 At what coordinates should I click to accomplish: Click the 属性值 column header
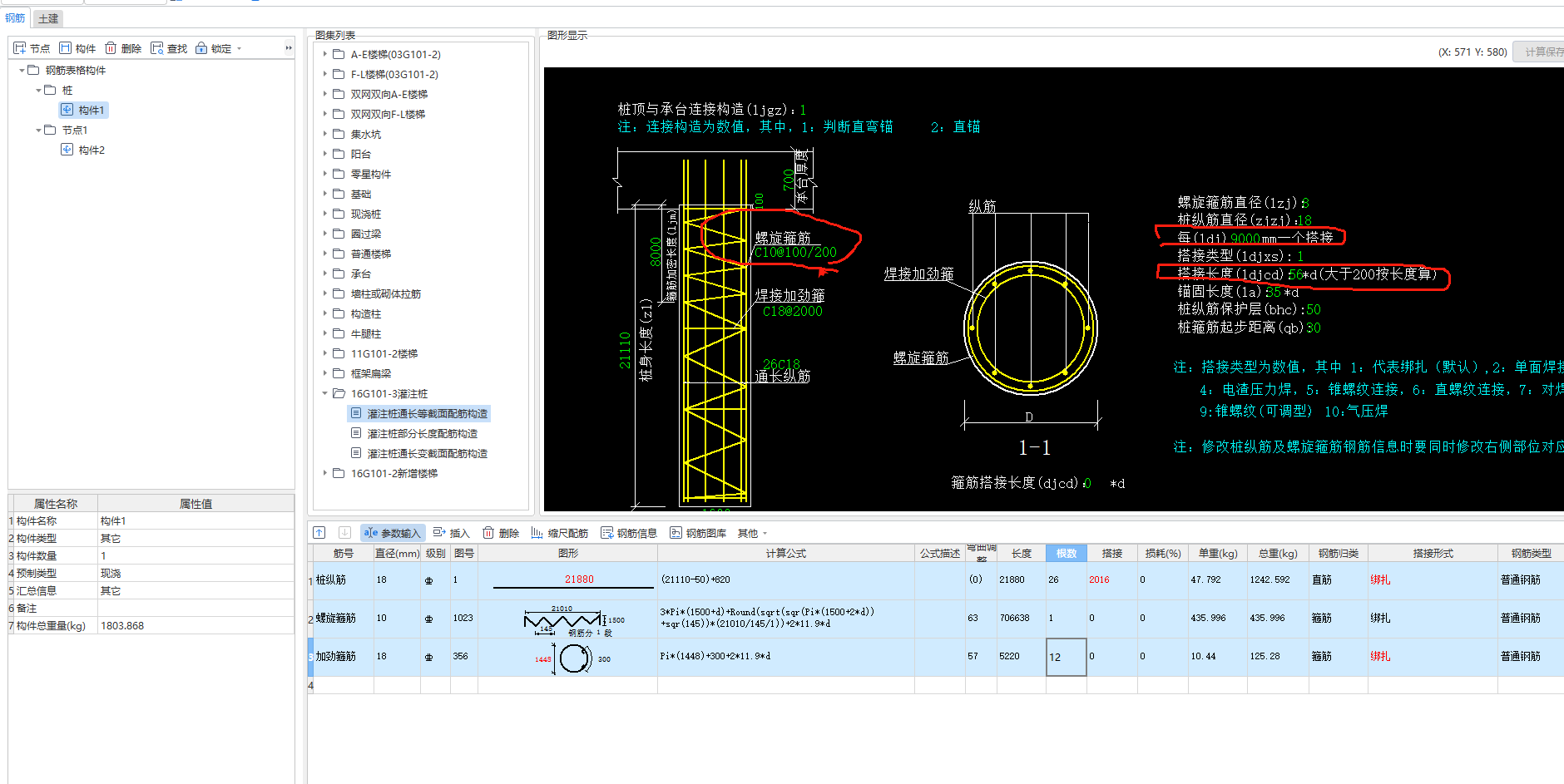tap(195, 504)
